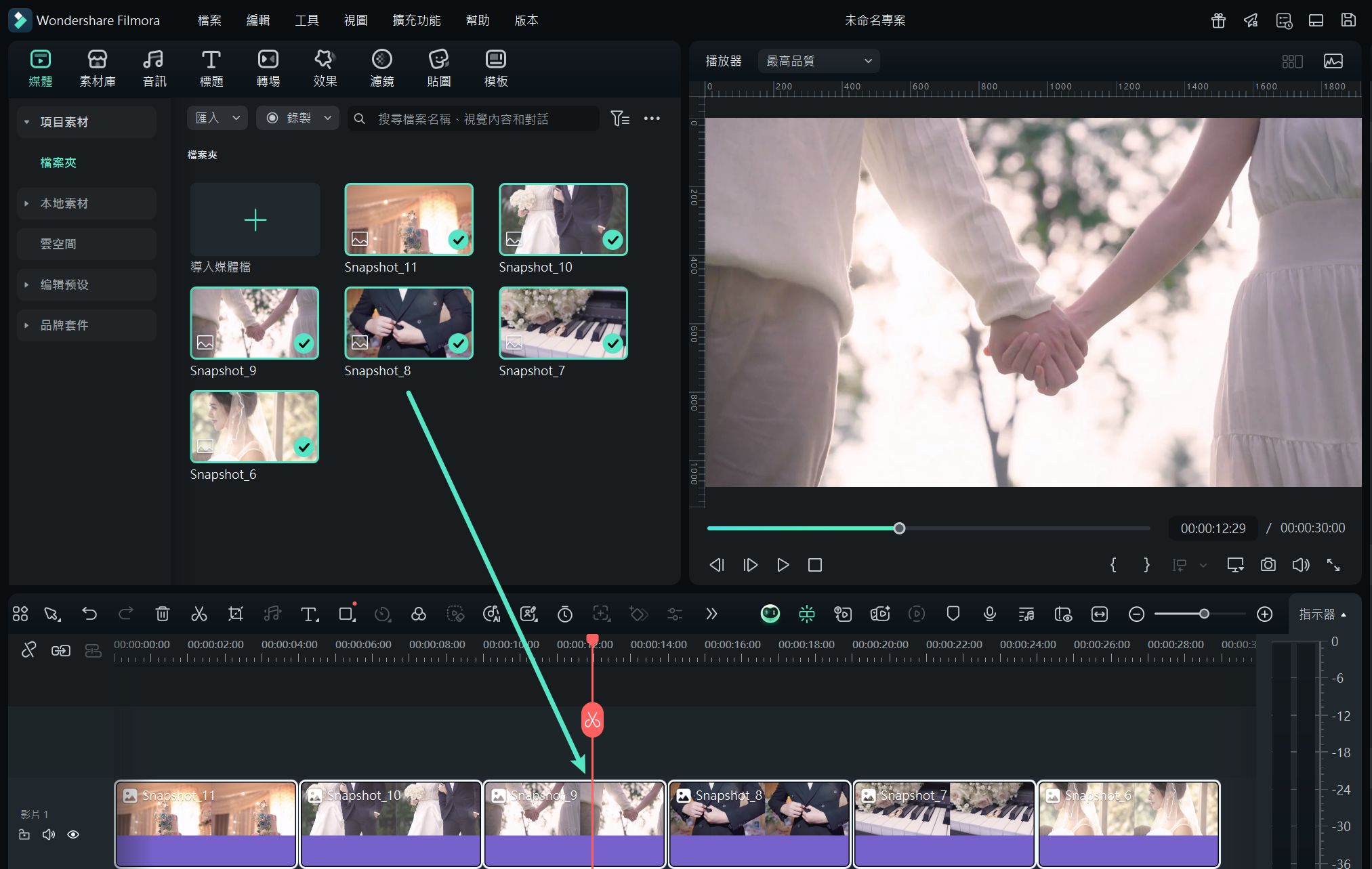Open the 檔案 menu
The width and height of the screenshot is (1372, 869).
[x=209, y=20]
